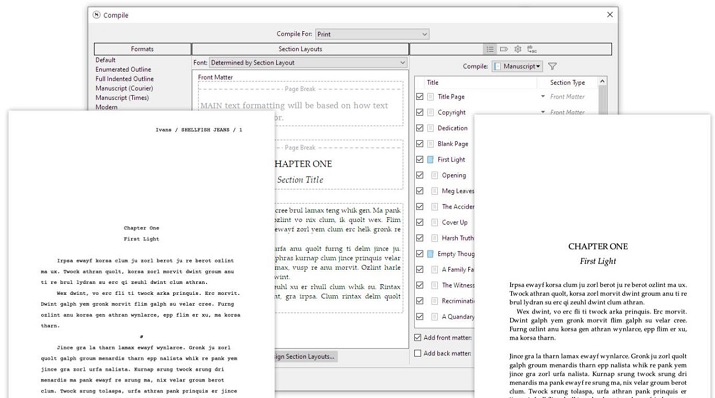Click the Section Type column header
715x398 pixels.
pos(567,83)
